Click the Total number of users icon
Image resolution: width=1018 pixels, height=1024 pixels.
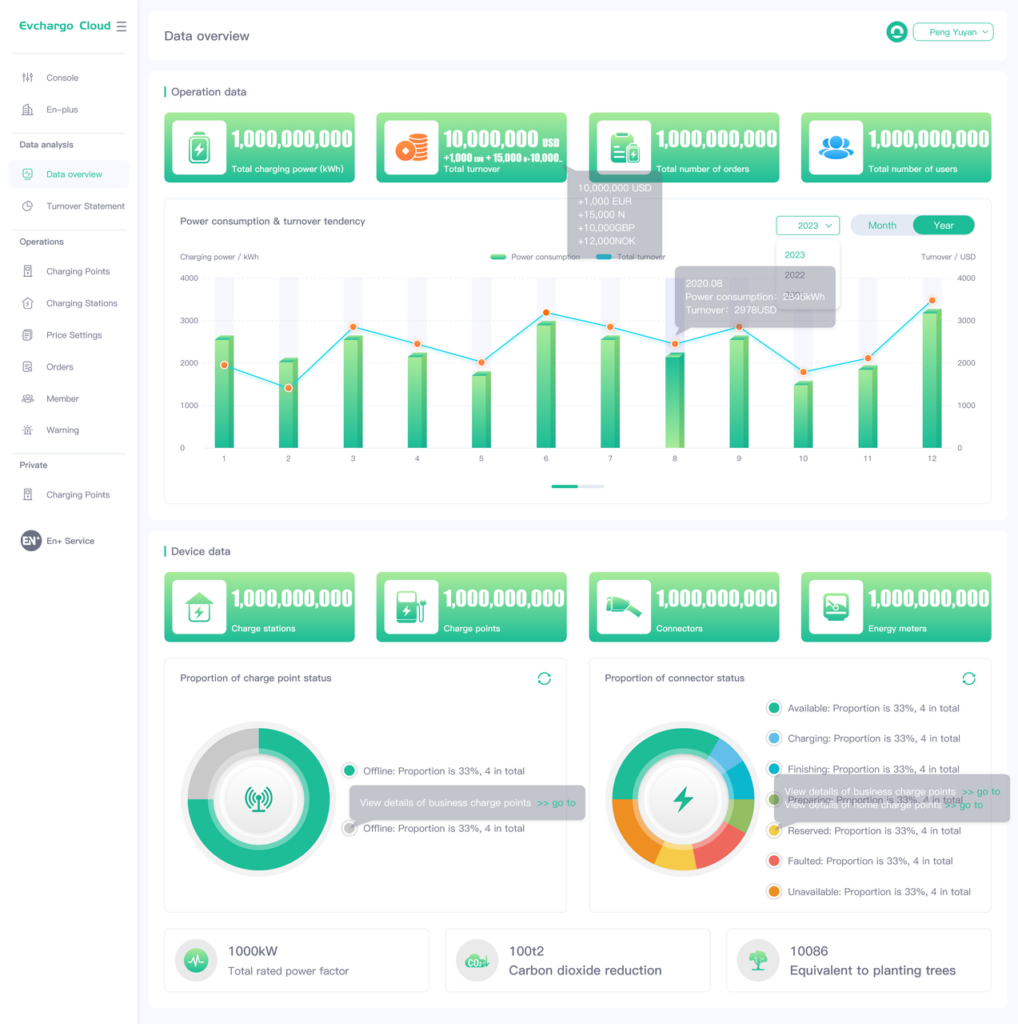836,148
